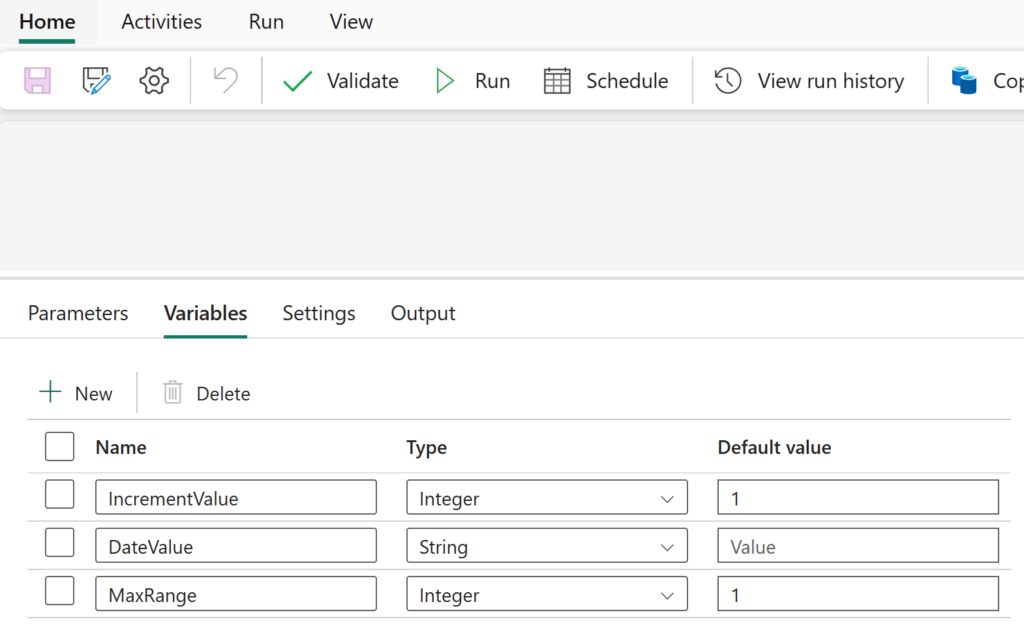Open pipeline settings gear icon

pos(154,80)
